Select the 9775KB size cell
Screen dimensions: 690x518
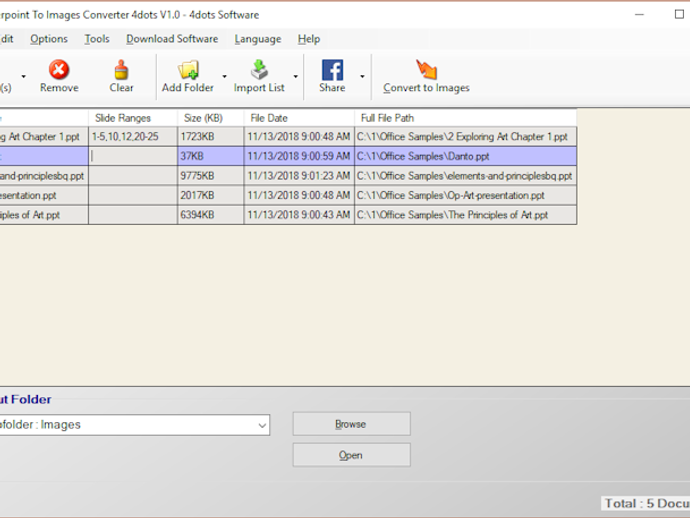pyautogui.click(x=211, y=176)
